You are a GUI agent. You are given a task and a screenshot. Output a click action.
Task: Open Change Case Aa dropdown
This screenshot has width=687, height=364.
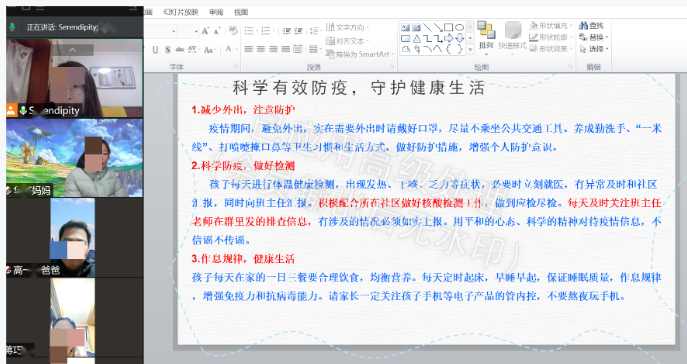click(209, 49)
